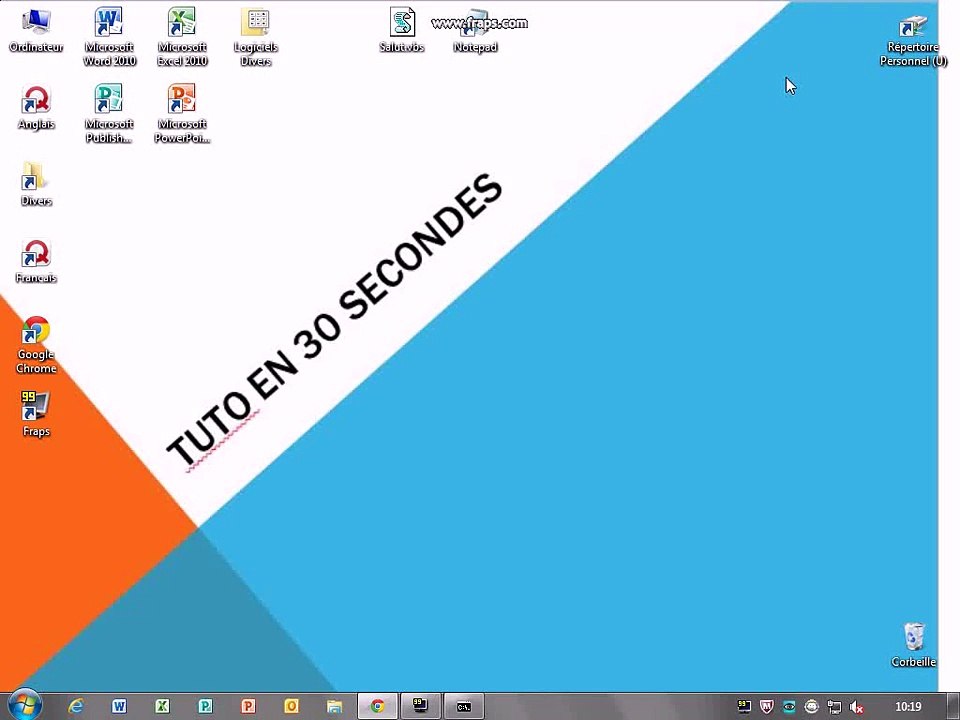The width and height of the screenshot is (960, 720).
Task: Switch to Fraps taskbar window
Action: [421, 707]
